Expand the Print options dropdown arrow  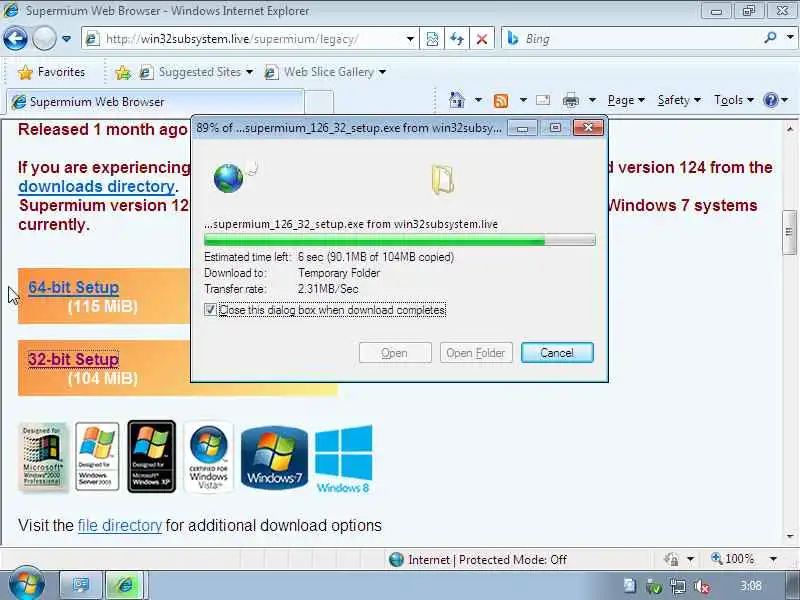point(592,100)
